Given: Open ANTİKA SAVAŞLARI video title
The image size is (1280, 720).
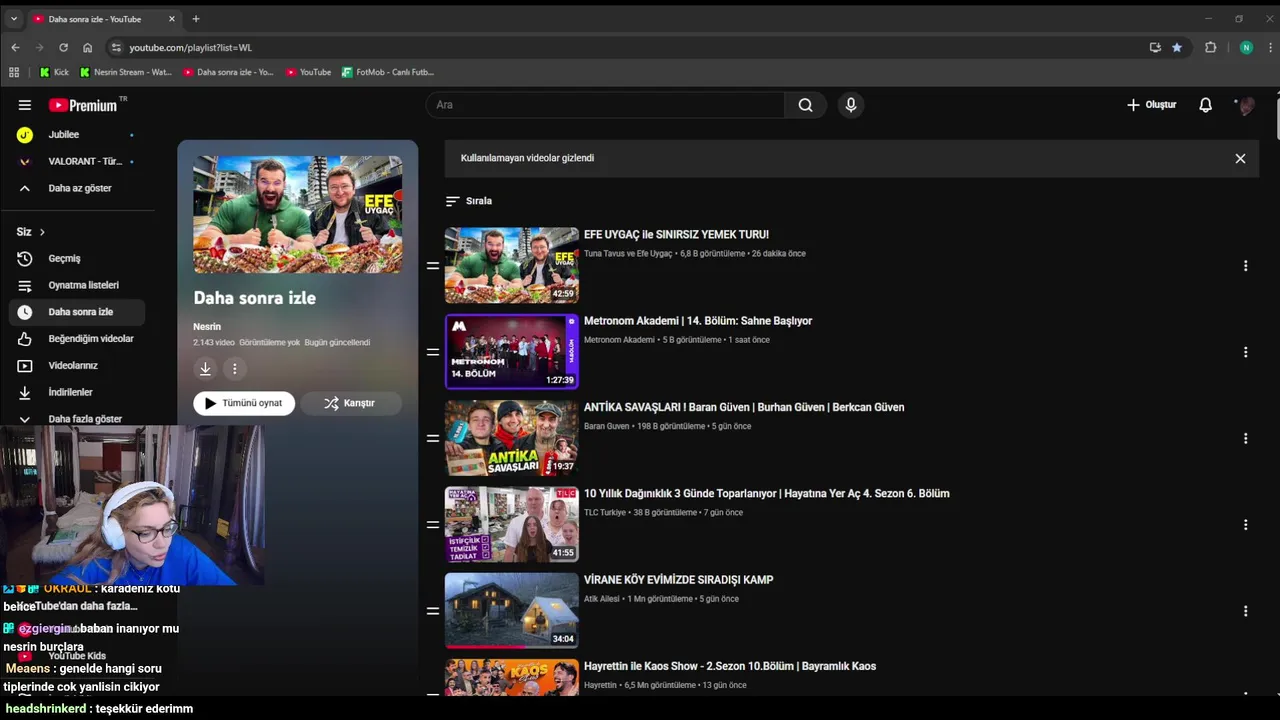Looking at the screenshot, I should 744,407.
